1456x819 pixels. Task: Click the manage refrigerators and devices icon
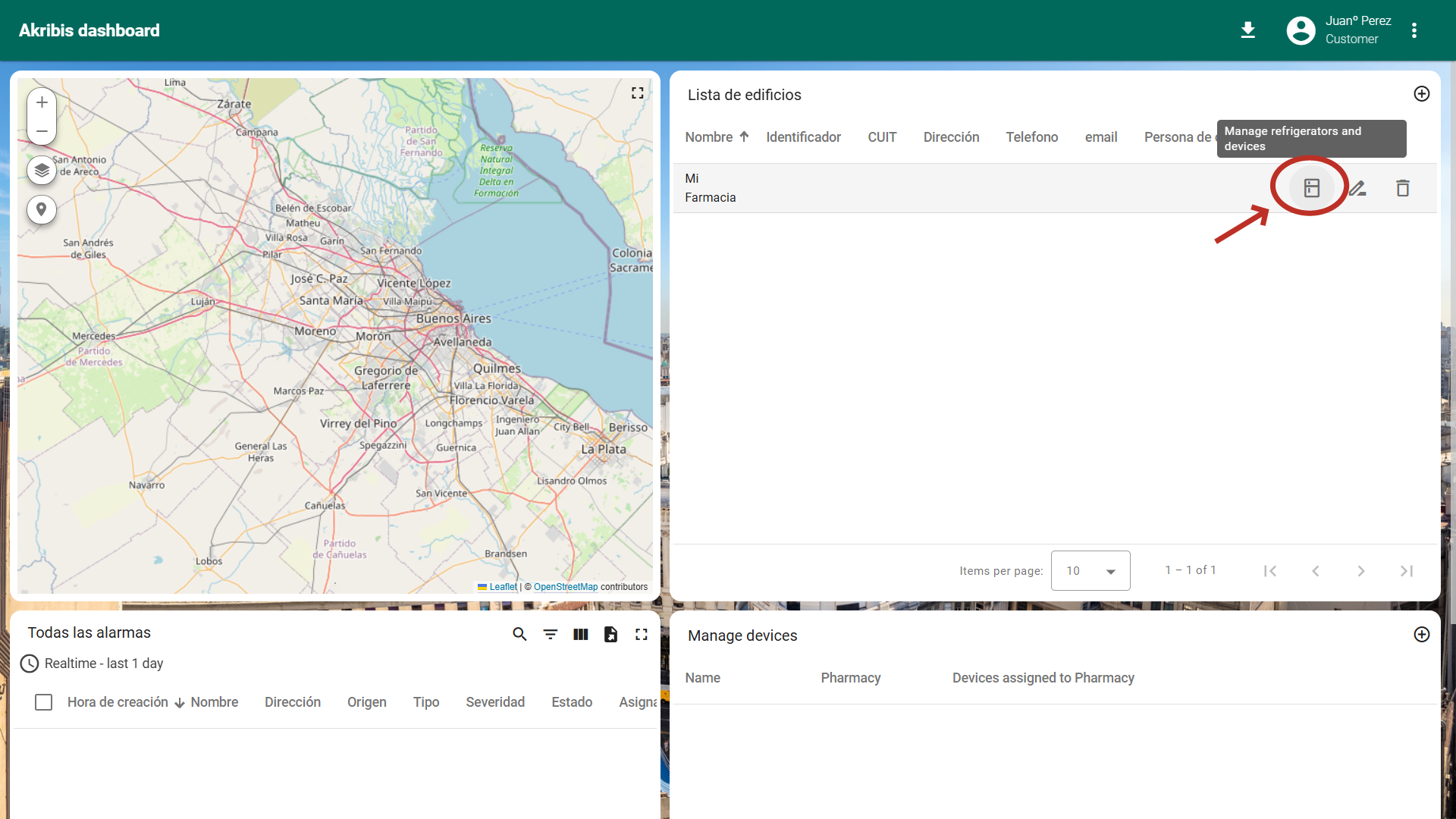(1311, 188)
